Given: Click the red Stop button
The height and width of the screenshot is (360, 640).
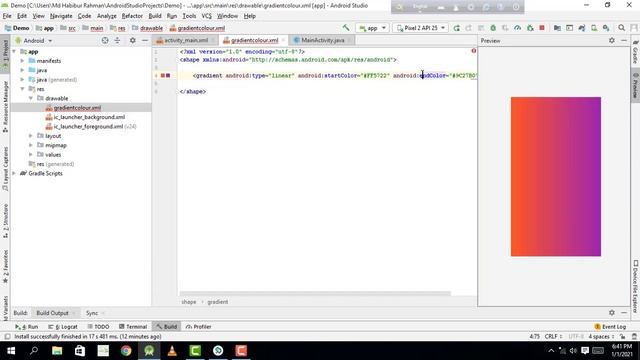Looking at the screenshot, I should point(542,28).
